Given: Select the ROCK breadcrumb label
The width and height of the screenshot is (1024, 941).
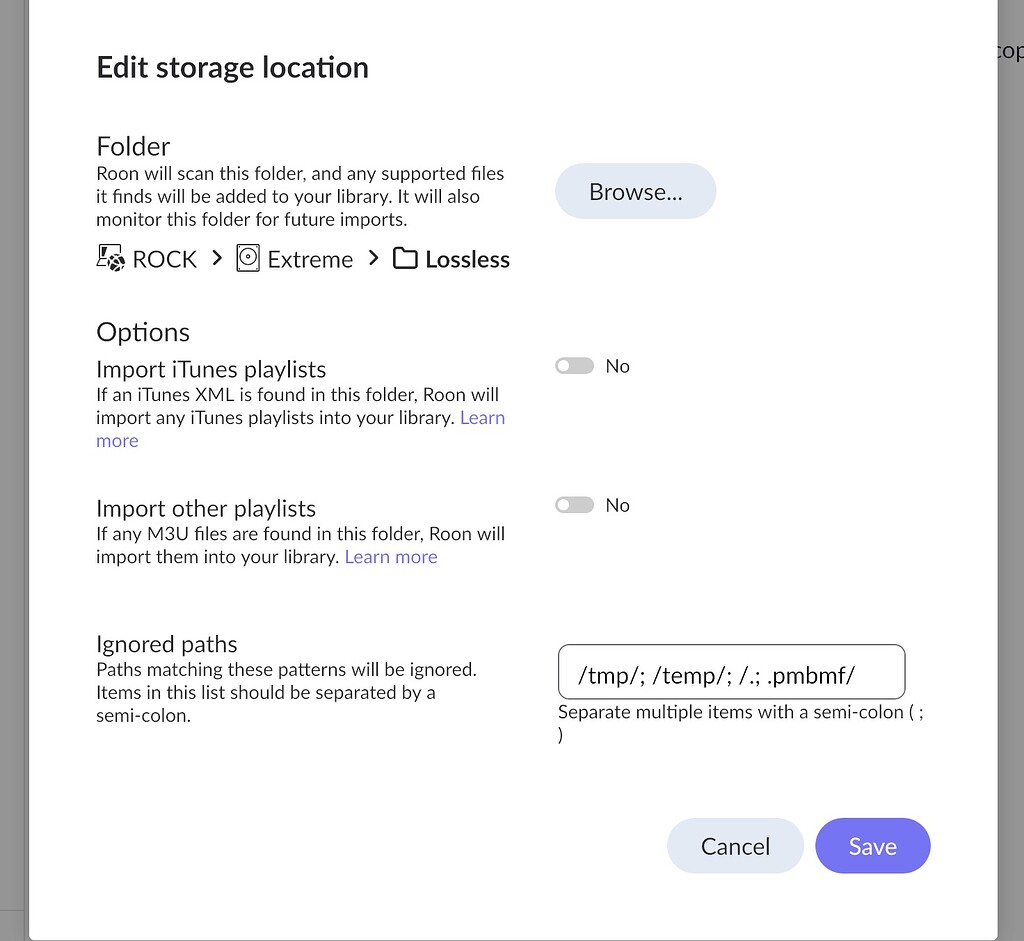Looking at the screenshot, I should 163,258.
